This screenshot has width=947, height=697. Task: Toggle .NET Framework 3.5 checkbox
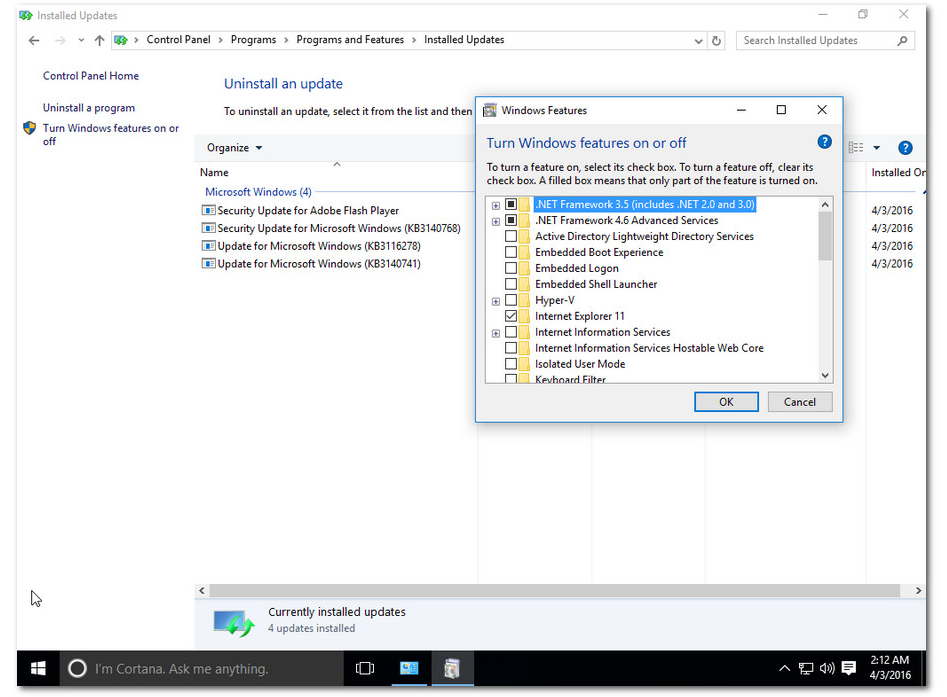[511, 205]
